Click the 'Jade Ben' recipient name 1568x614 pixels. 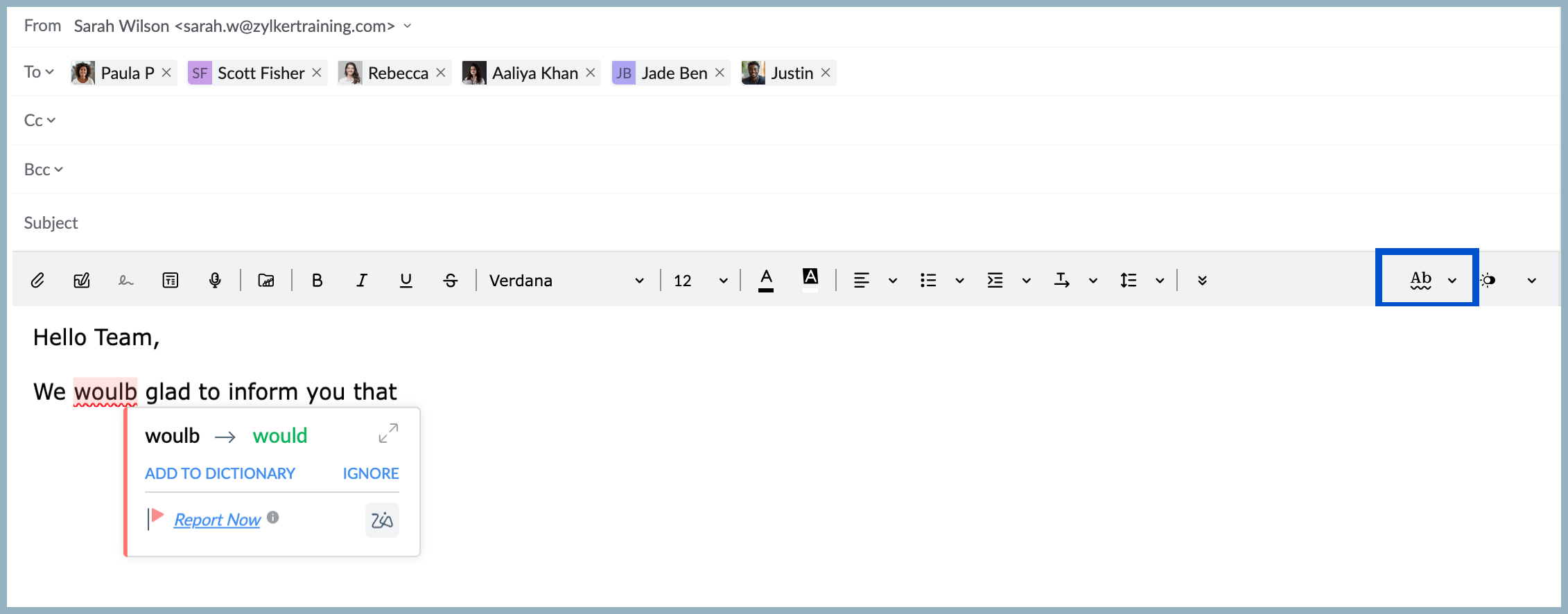click(x=674, y=73)
